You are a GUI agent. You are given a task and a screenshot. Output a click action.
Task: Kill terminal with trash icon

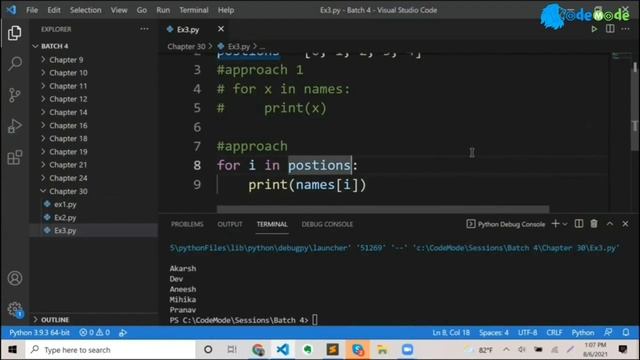pyautogui.click(x=594, y=224)
